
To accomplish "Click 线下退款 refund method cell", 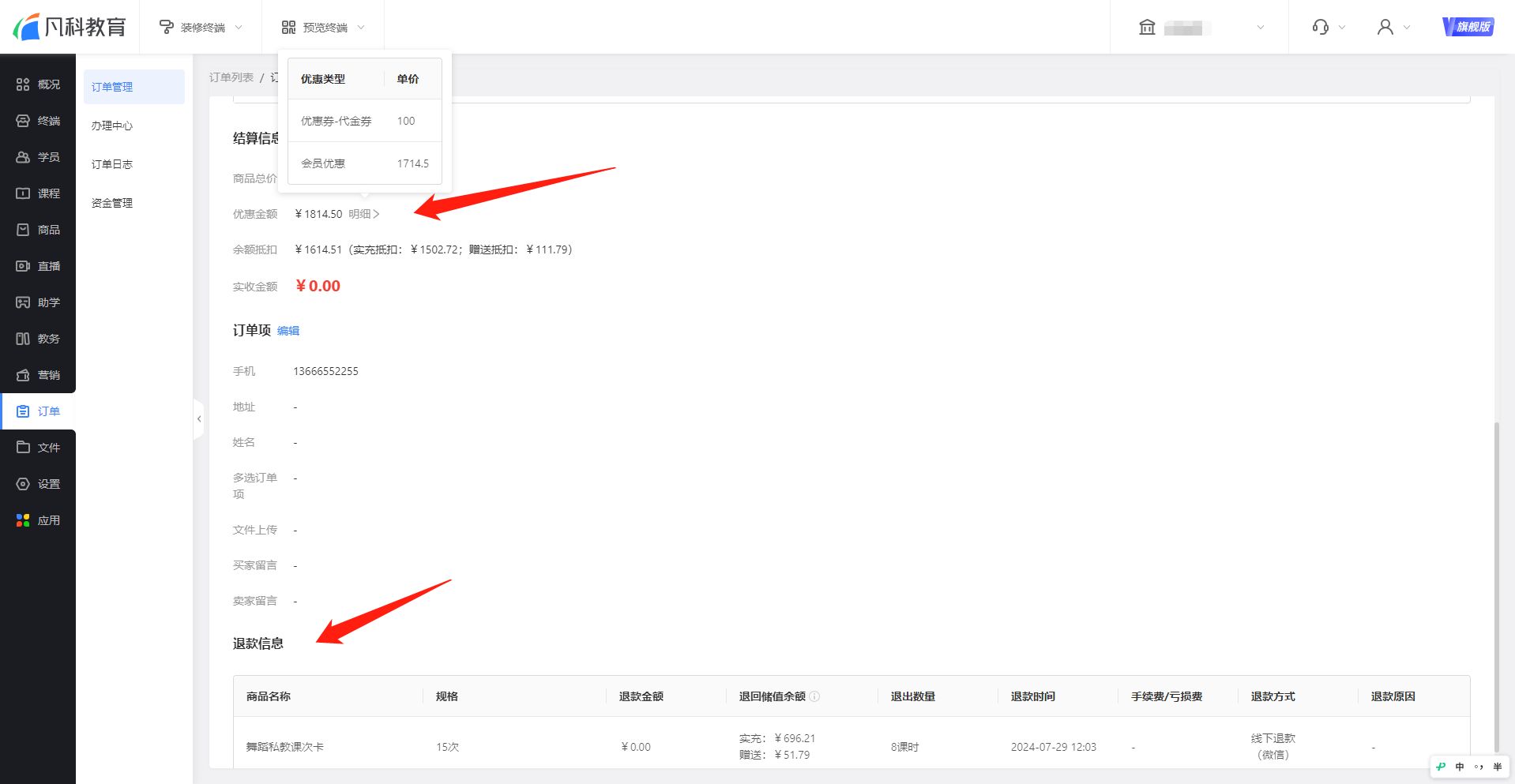I will 1273,746.
